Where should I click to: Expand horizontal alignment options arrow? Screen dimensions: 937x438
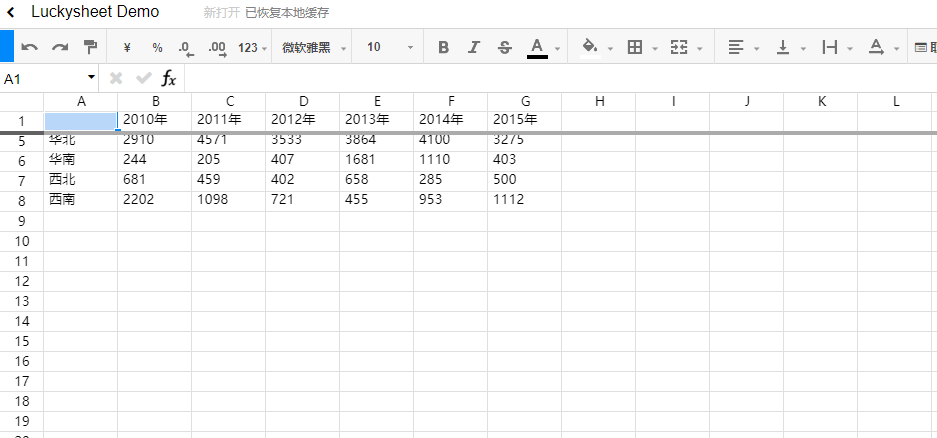tap(757, 48)
